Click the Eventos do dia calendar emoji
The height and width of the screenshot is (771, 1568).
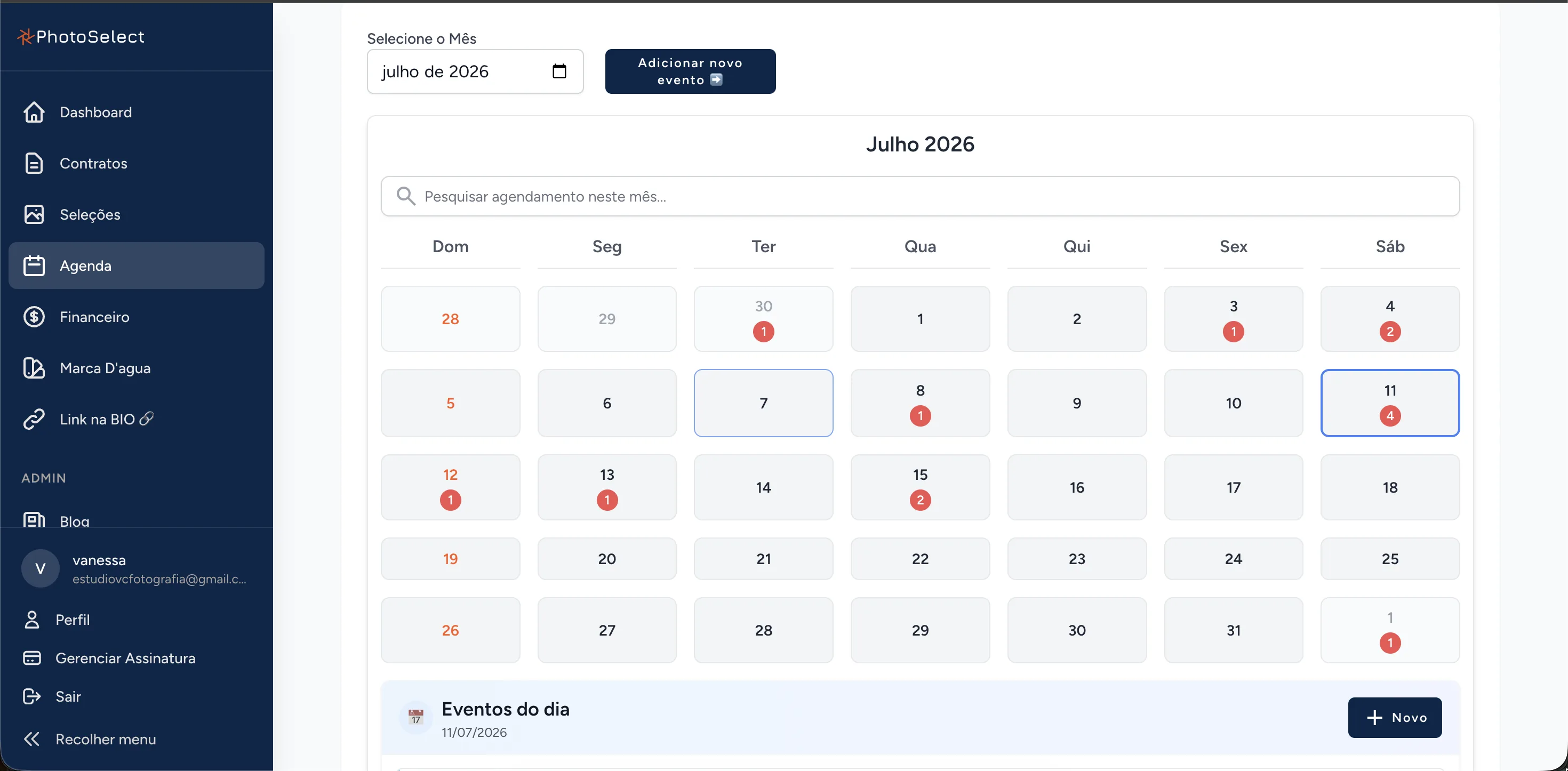point(416,718)
